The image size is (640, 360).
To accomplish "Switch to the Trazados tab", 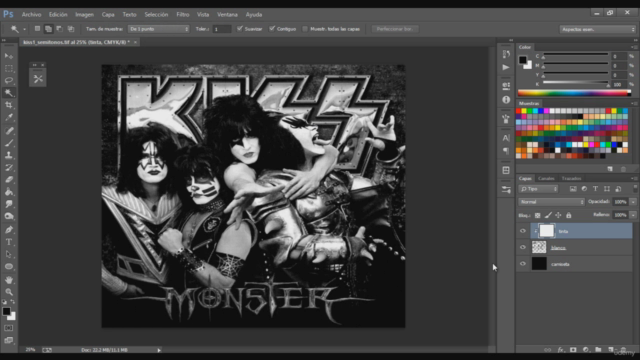I will point(571,178).
